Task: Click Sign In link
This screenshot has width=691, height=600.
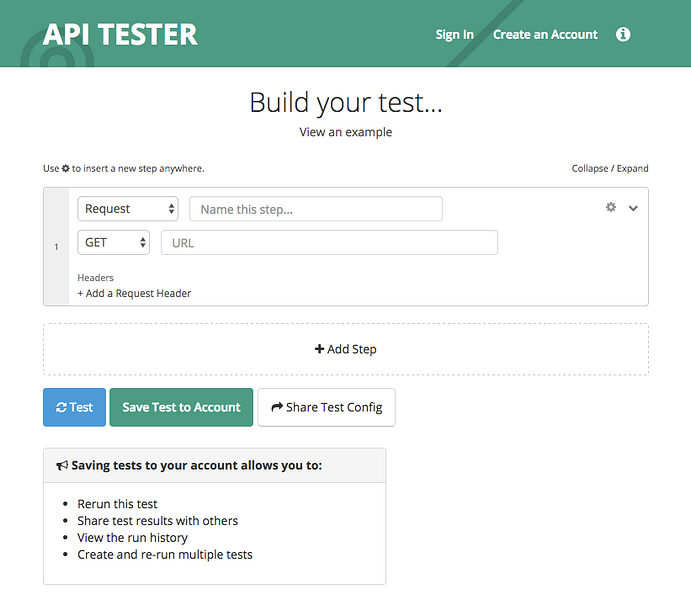Action: (454, 34)
